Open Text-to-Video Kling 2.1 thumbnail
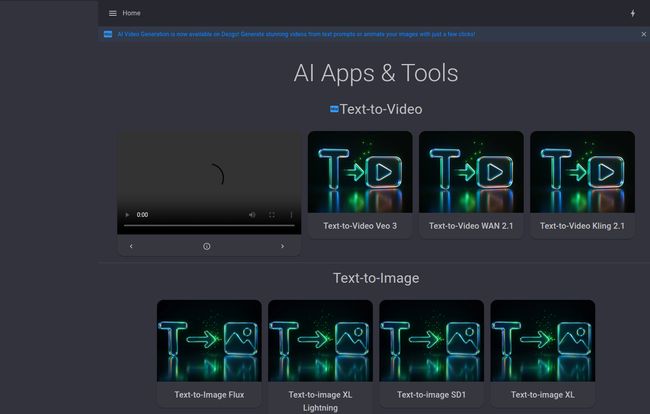 click(582, 172)
